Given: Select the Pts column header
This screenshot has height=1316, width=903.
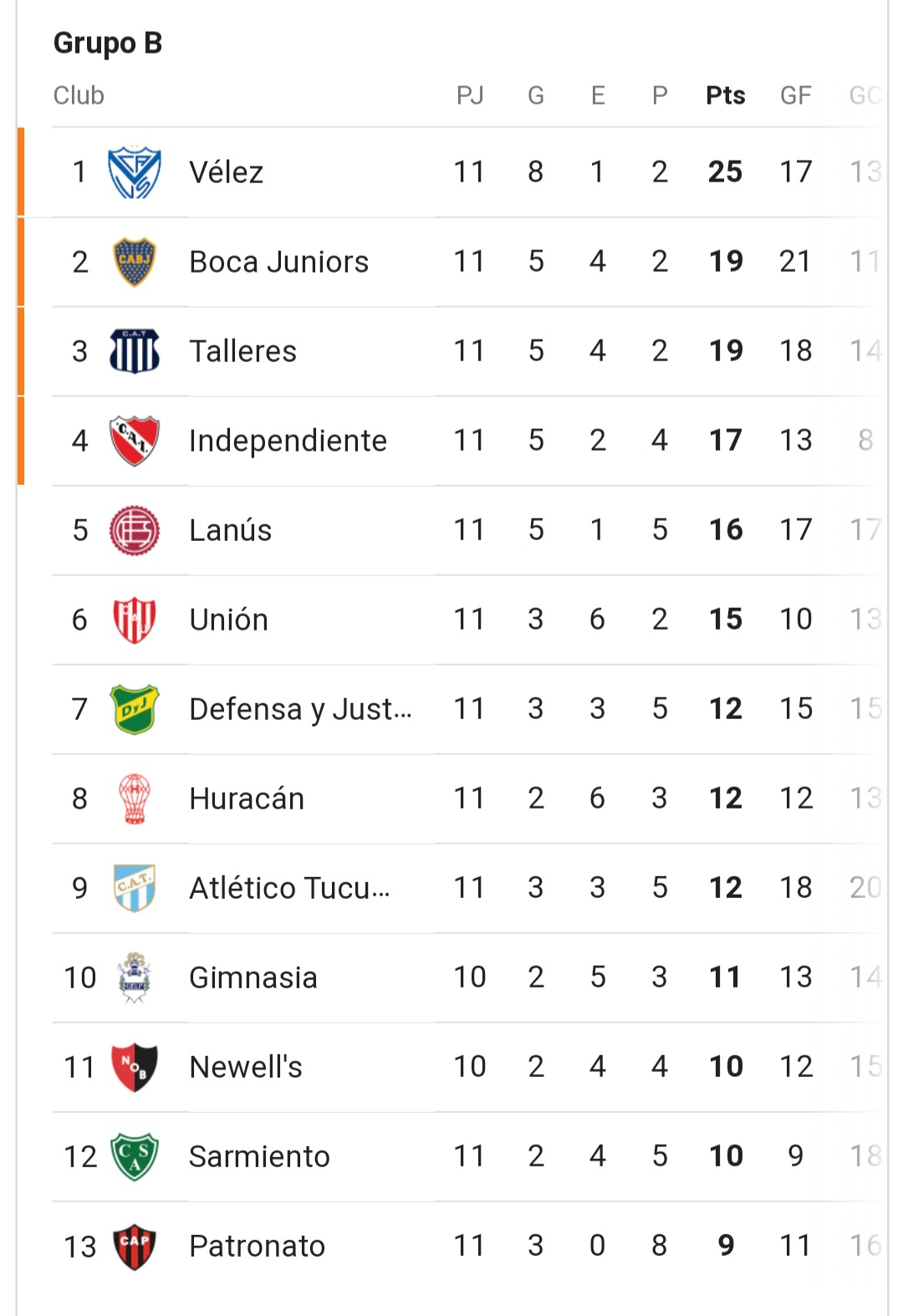Looking at the screenshot, I should pos(726,95).
